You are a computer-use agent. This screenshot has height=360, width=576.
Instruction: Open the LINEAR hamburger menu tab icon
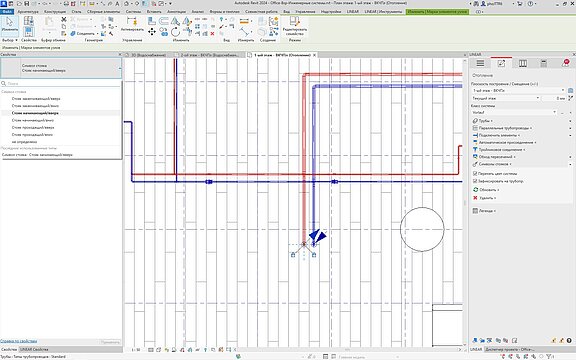(x=480, y=63)
